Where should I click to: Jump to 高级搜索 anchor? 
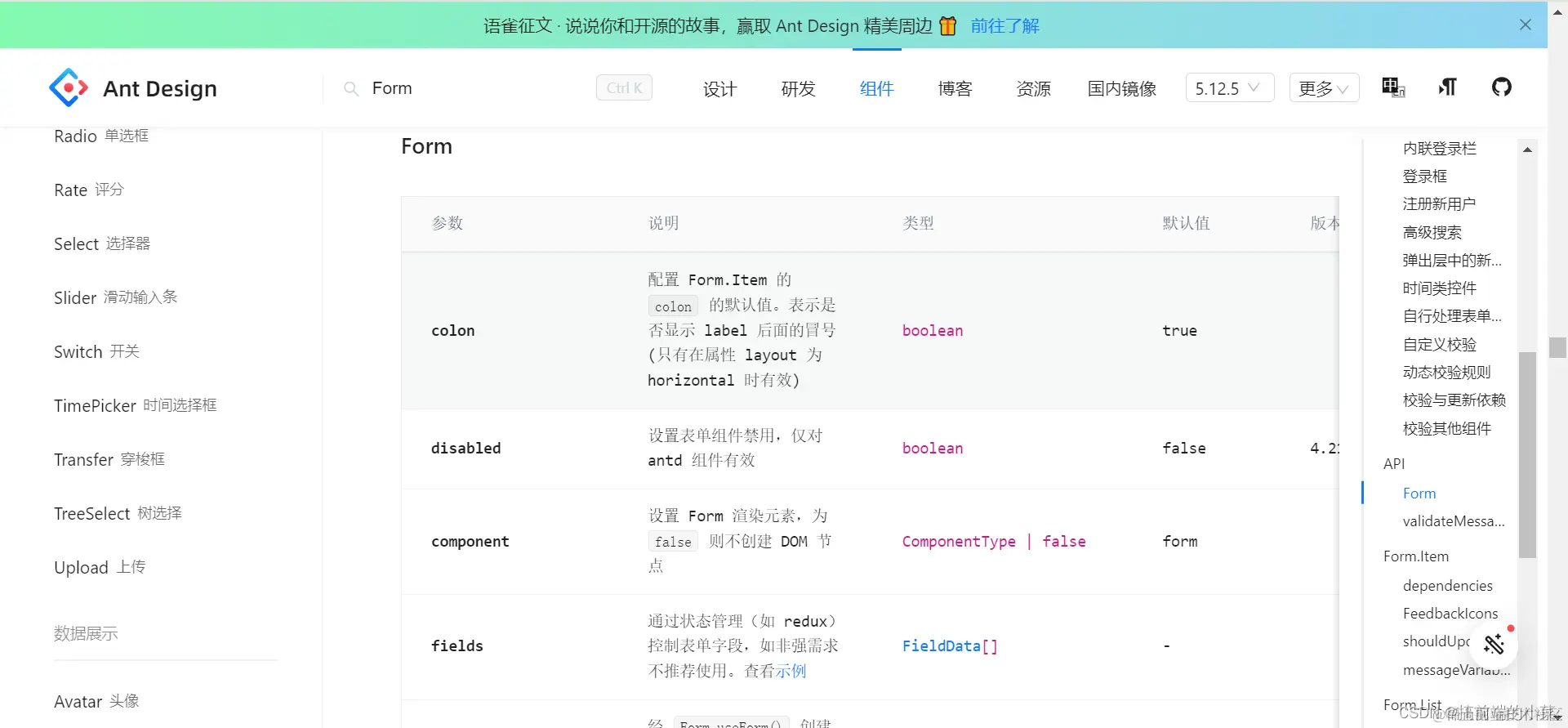point(1432,232)
